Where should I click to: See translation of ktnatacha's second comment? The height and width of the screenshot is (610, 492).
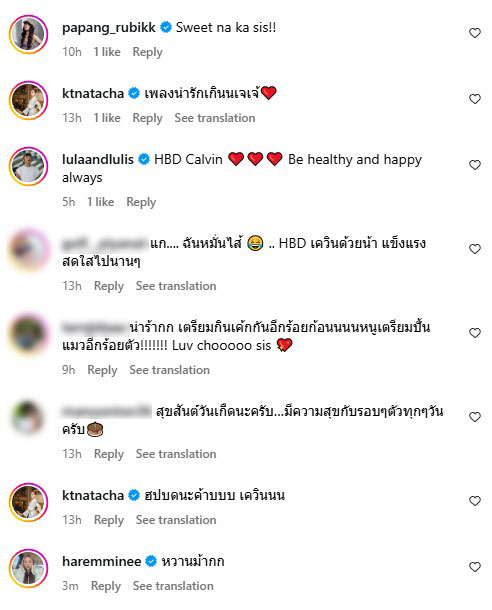click(176, 520)
